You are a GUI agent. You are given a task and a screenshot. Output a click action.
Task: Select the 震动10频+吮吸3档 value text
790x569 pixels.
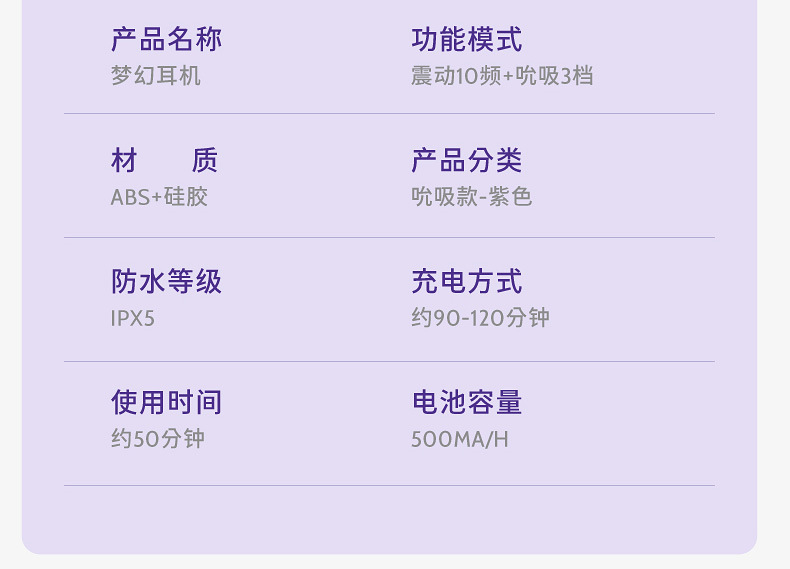point(502,76)
